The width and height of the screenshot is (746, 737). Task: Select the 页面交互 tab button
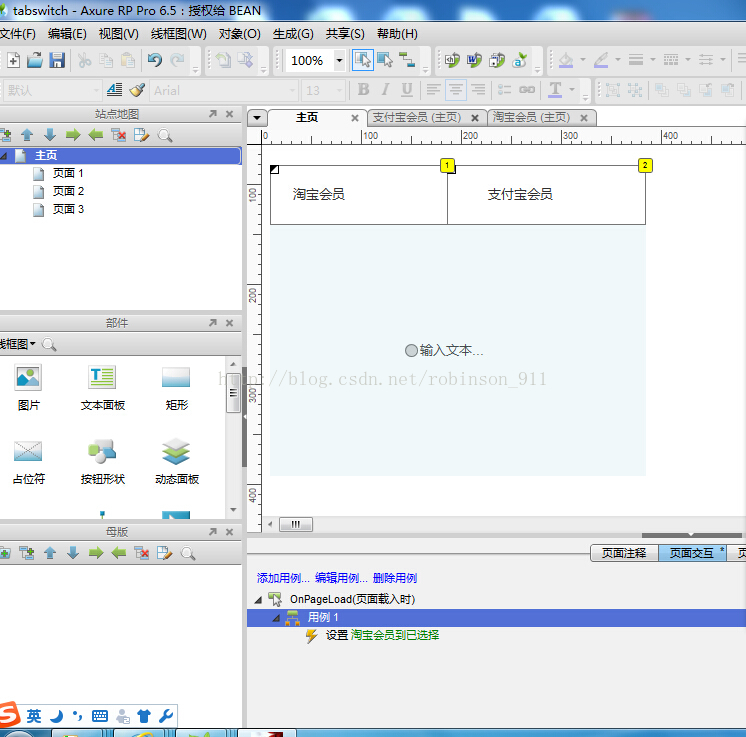(x=692, y=553)
